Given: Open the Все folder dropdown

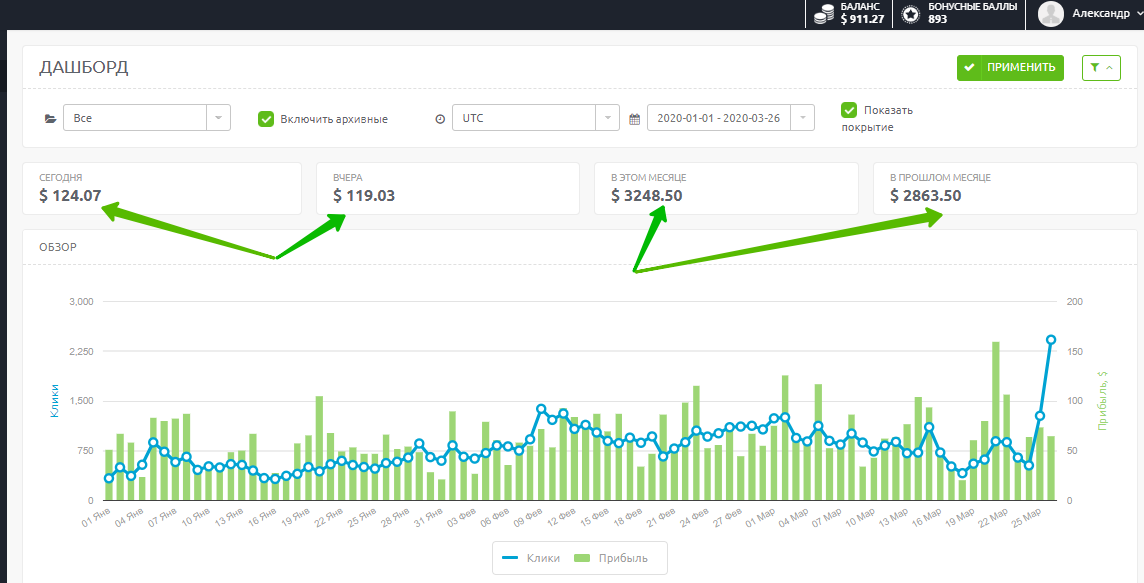Looking at the screenshot, I should click(147, 117).
